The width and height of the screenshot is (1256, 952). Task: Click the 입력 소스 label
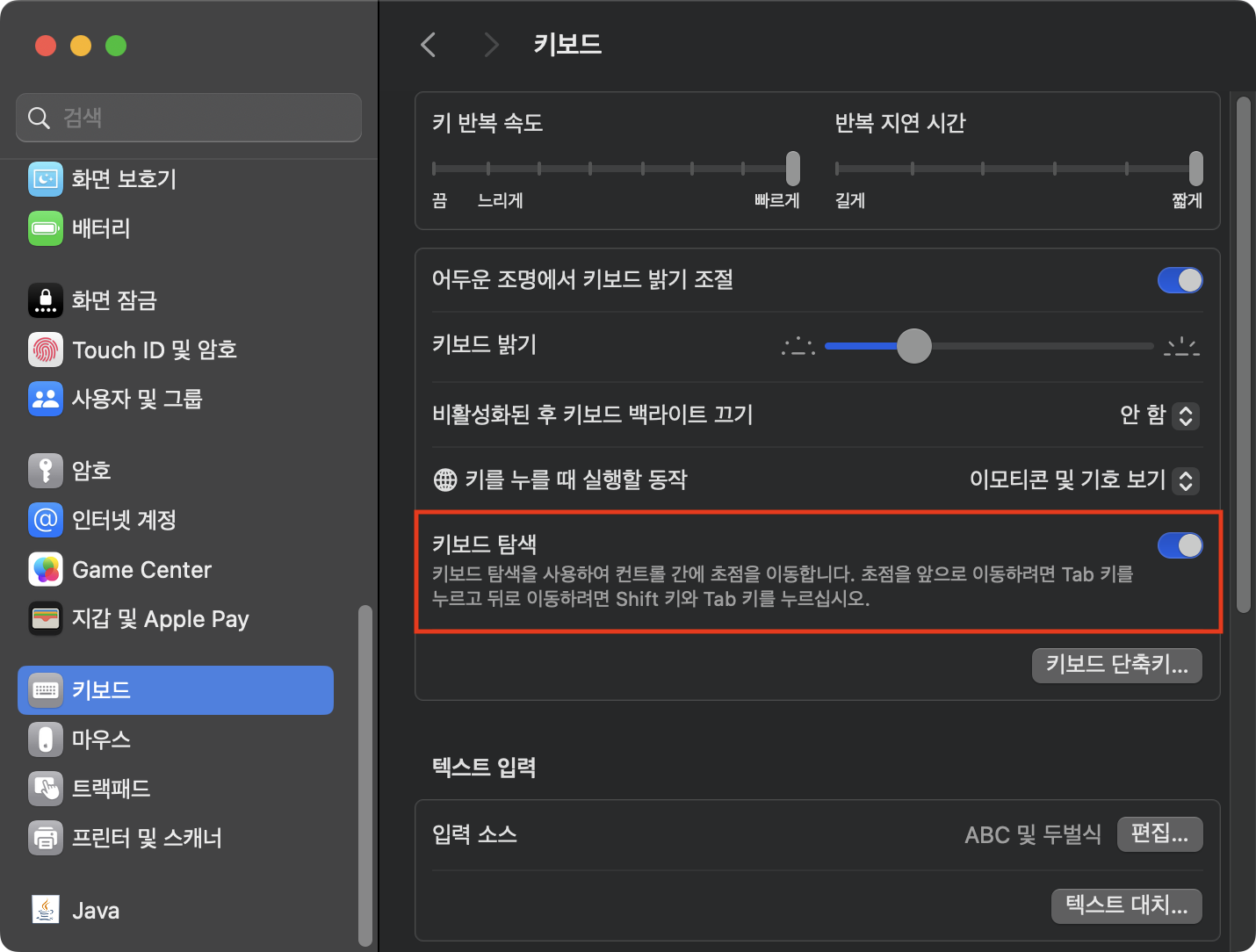coord(474,834)
